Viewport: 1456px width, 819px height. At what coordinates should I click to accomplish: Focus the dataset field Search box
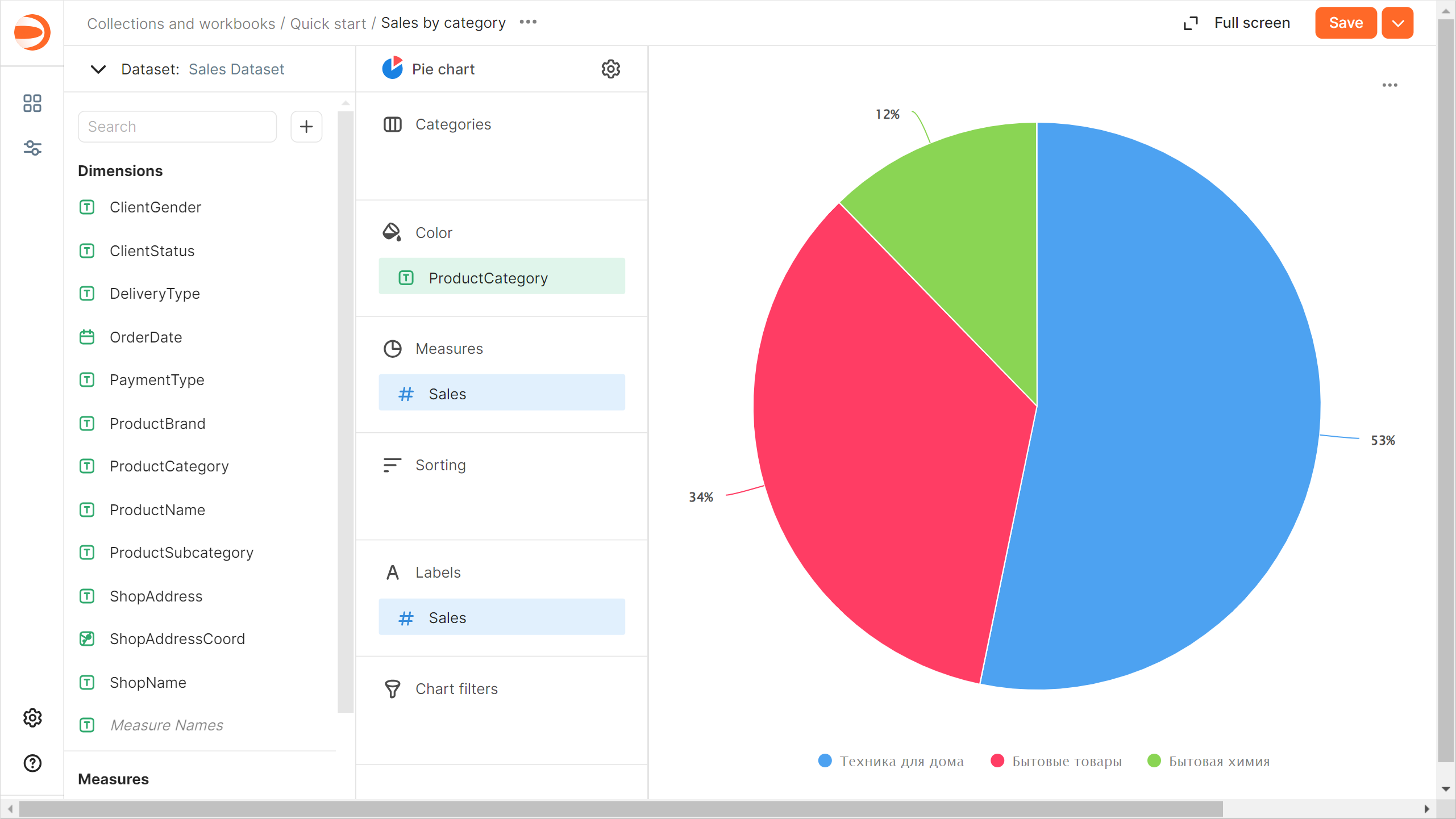click(177, 126)
